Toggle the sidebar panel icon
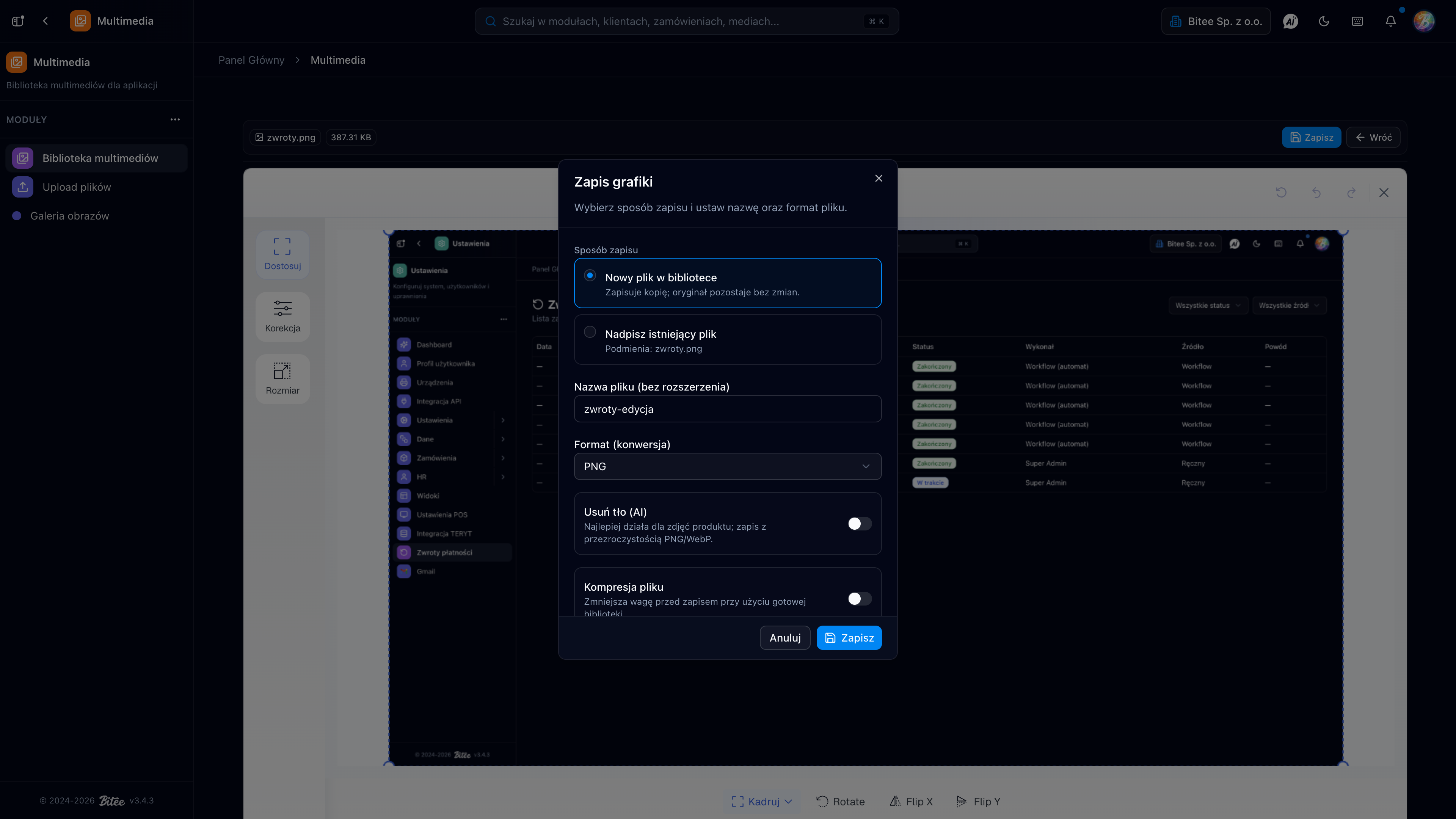 (18, 21)
